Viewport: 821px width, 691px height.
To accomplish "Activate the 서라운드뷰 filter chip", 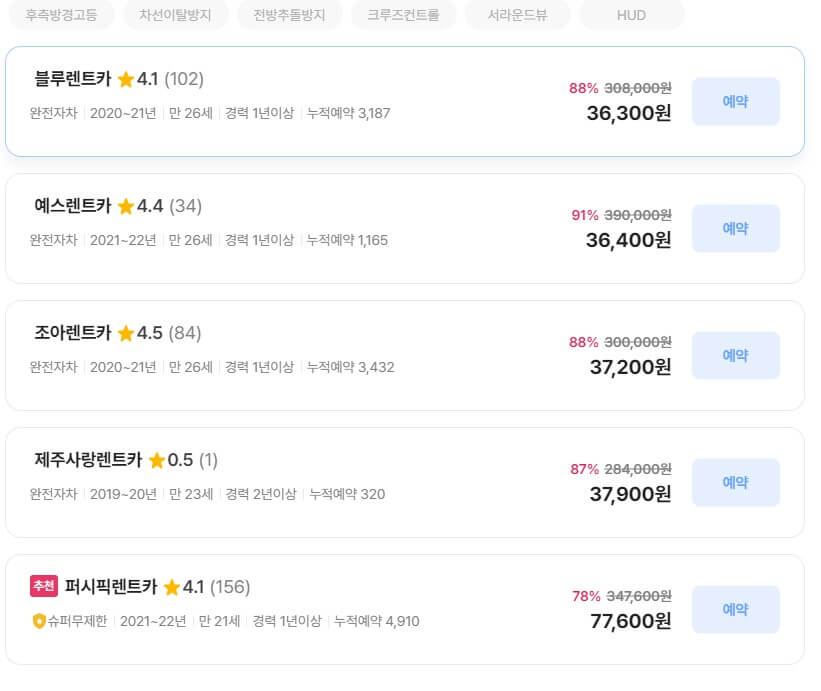I will coord(517,15).
